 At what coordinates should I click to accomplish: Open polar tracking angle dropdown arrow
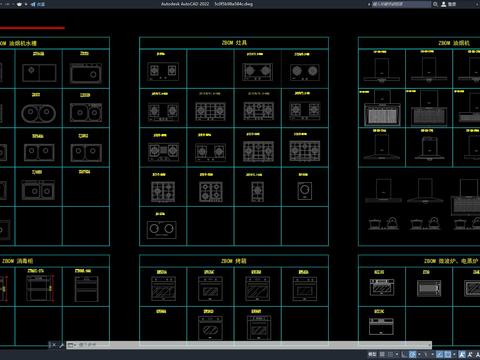point(419,354)
